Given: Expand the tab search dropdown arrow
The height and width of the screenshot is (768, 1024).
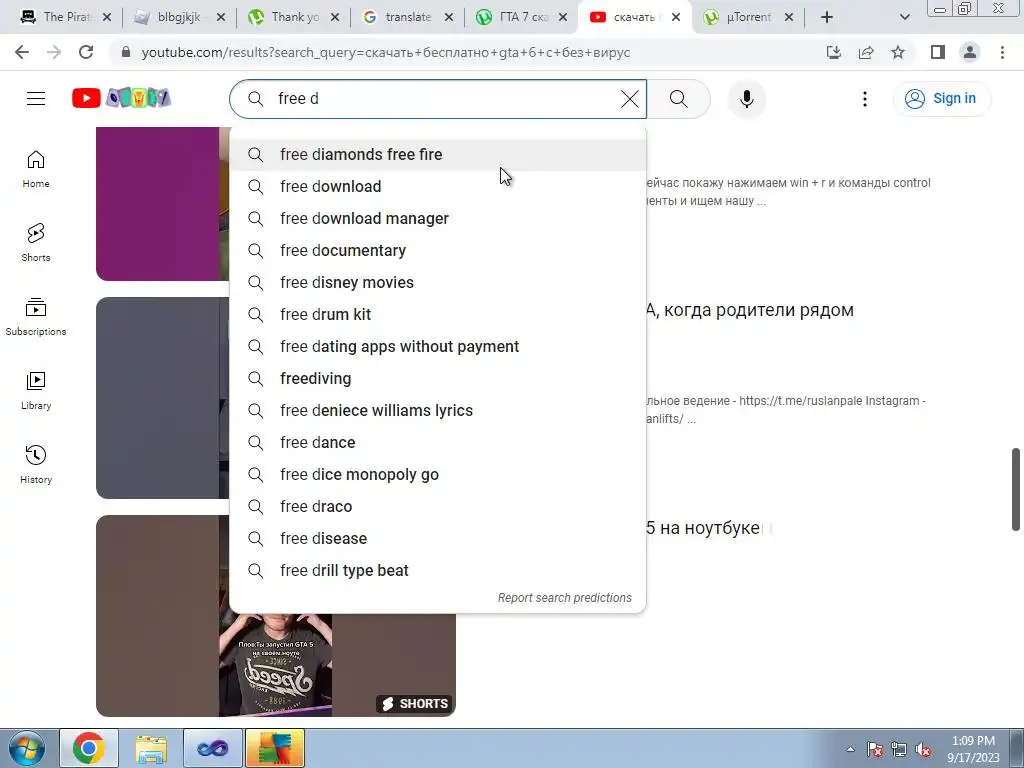Looking at the screenshot, I should [x=904, y=17].
